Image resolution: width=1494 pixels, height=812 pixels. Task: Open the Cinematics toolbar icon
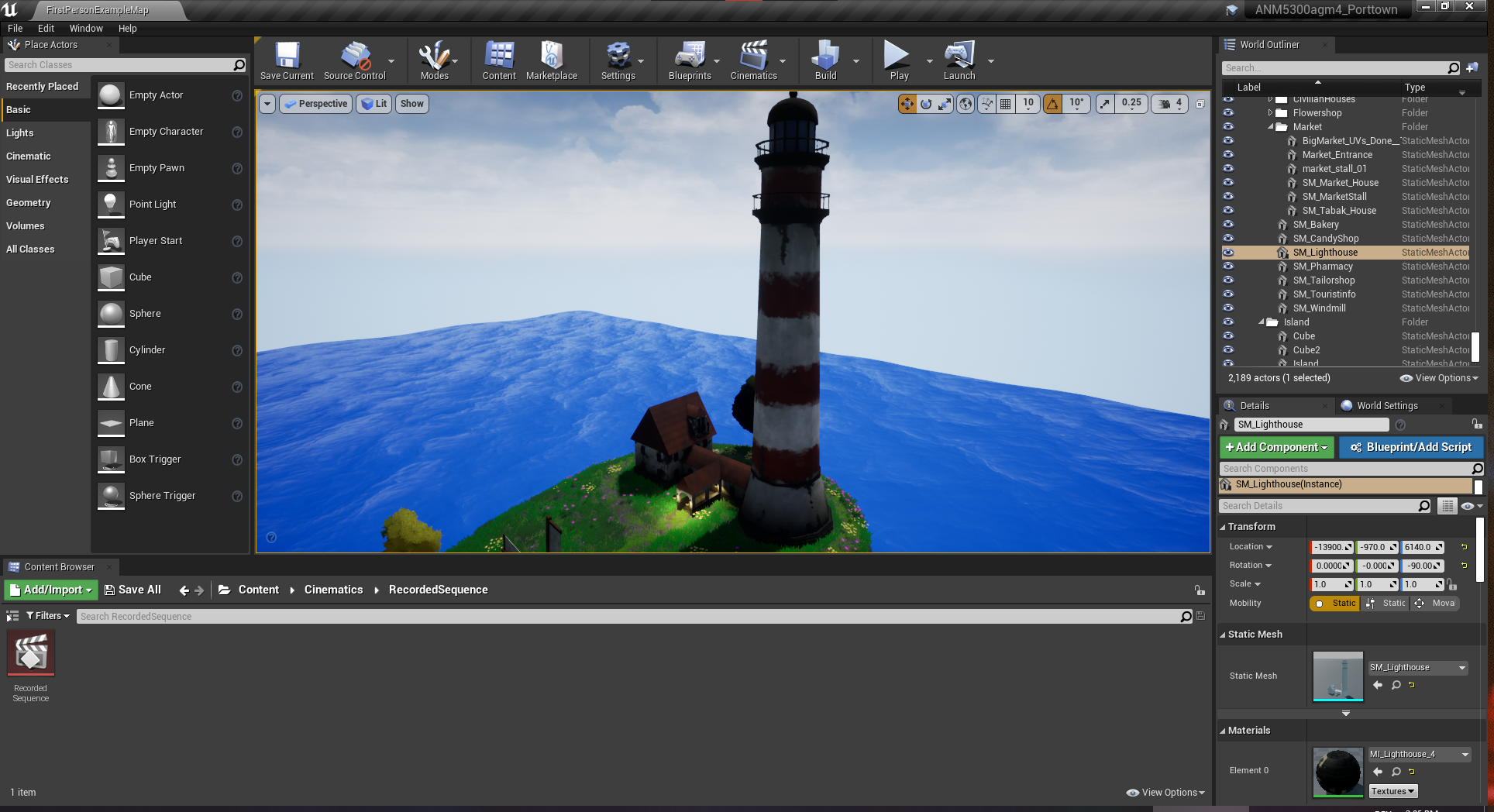(753, 60)
